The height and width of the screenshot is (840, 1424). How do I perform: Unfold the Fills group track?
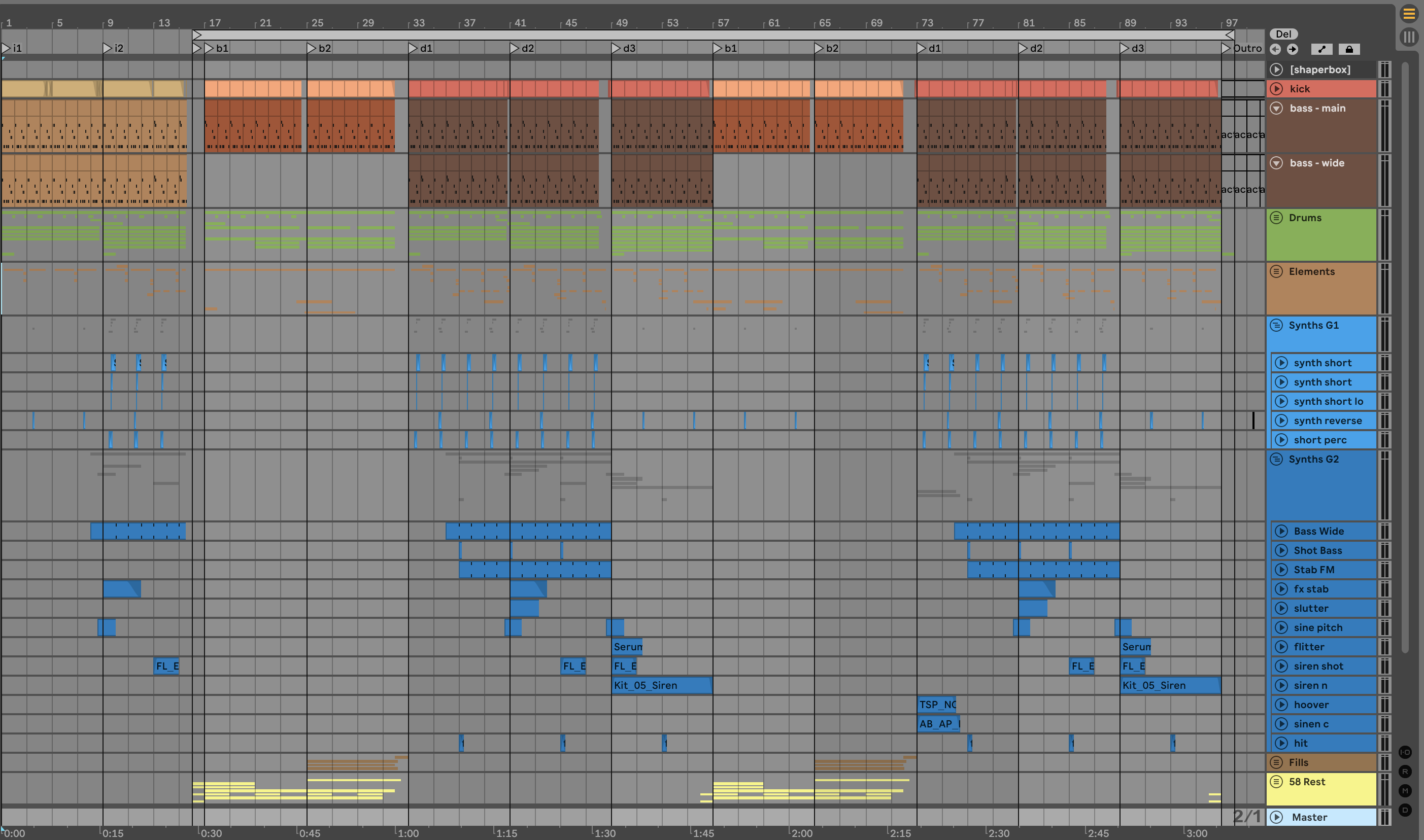(x=1276, y=762)
